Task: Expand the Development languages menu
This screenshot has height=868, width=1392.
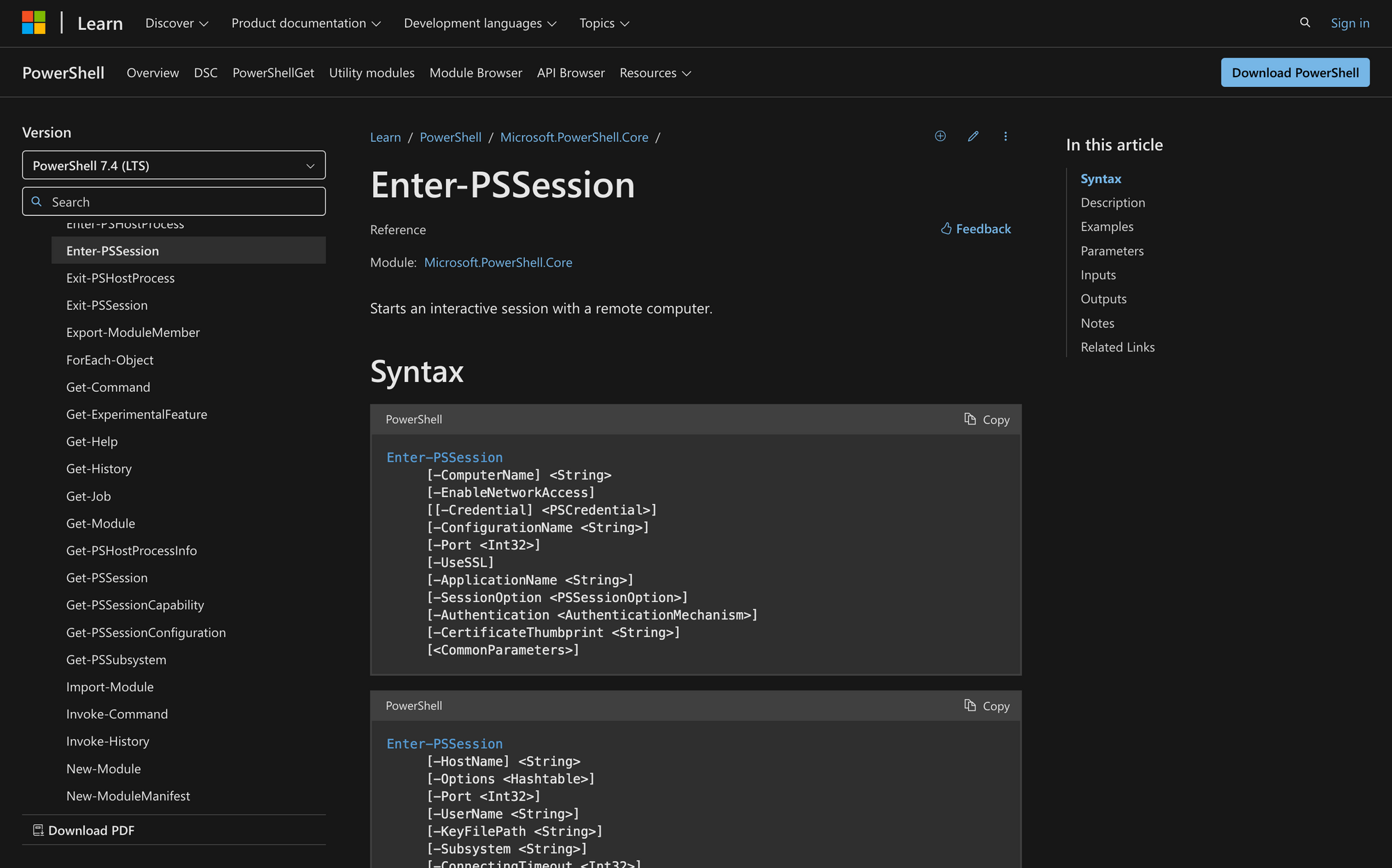Action: (480, 23)
